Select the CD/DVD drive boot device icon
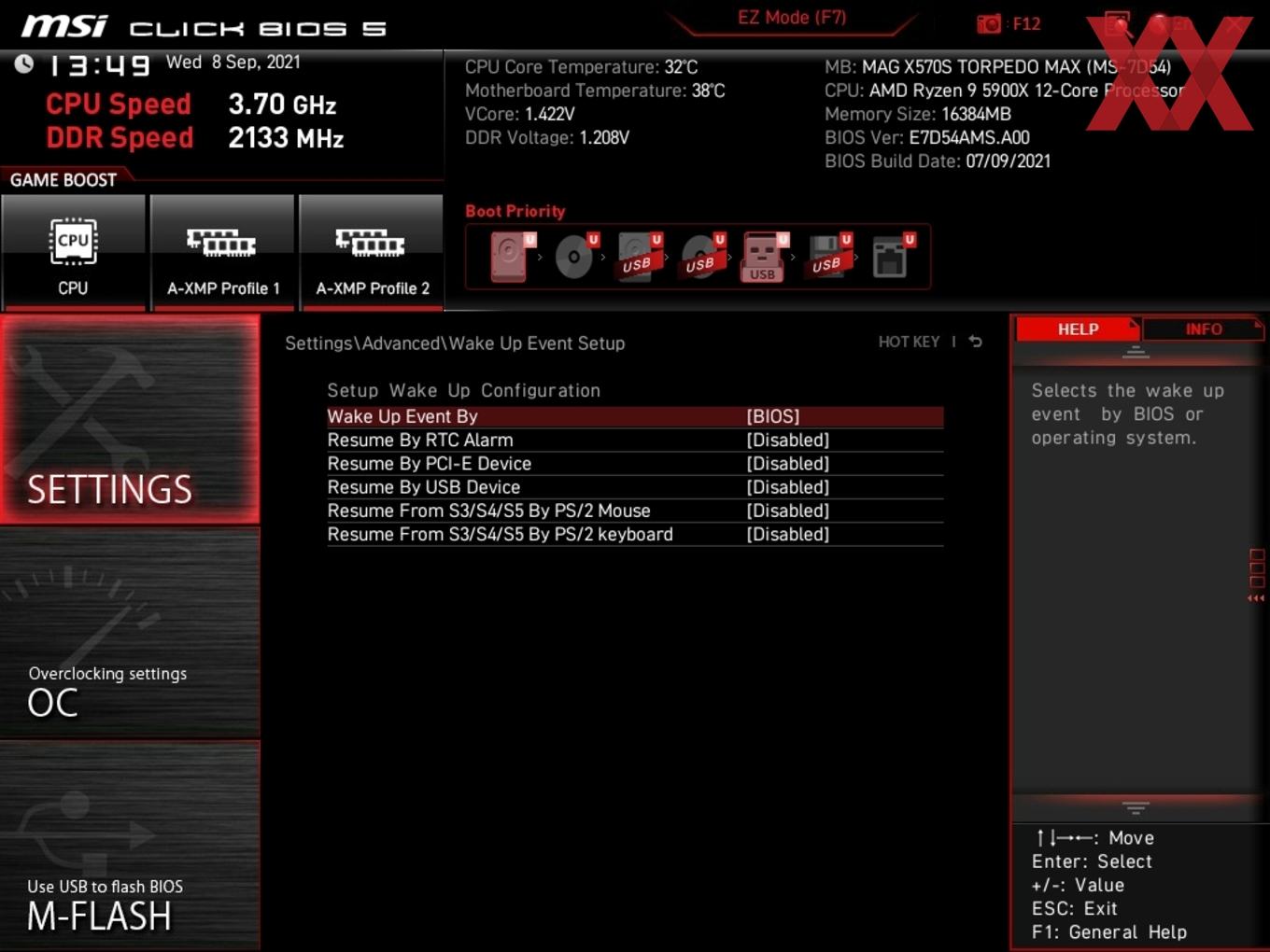 coord(576,256)
